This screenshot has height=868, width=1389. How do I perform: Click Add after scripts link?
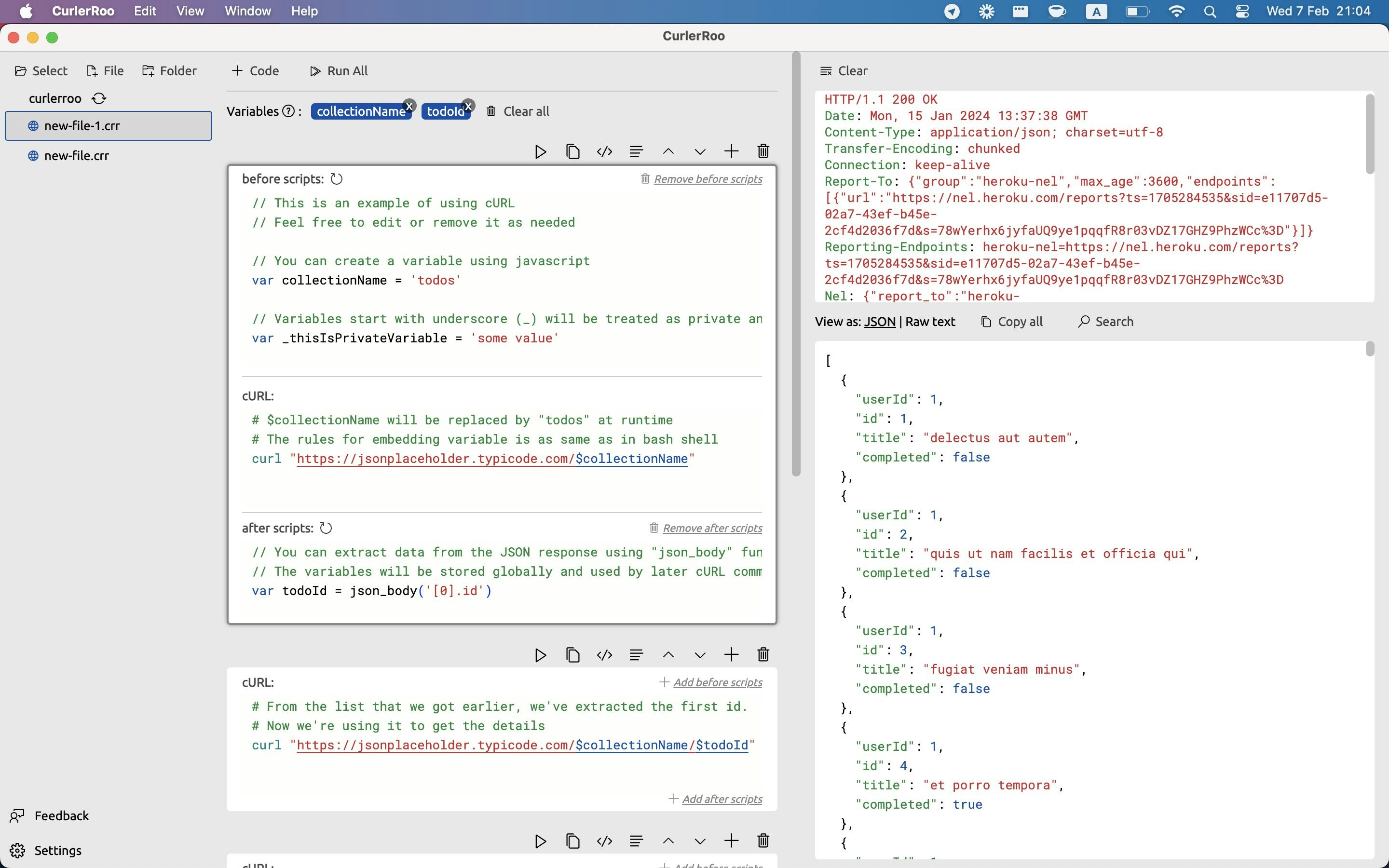715,799
